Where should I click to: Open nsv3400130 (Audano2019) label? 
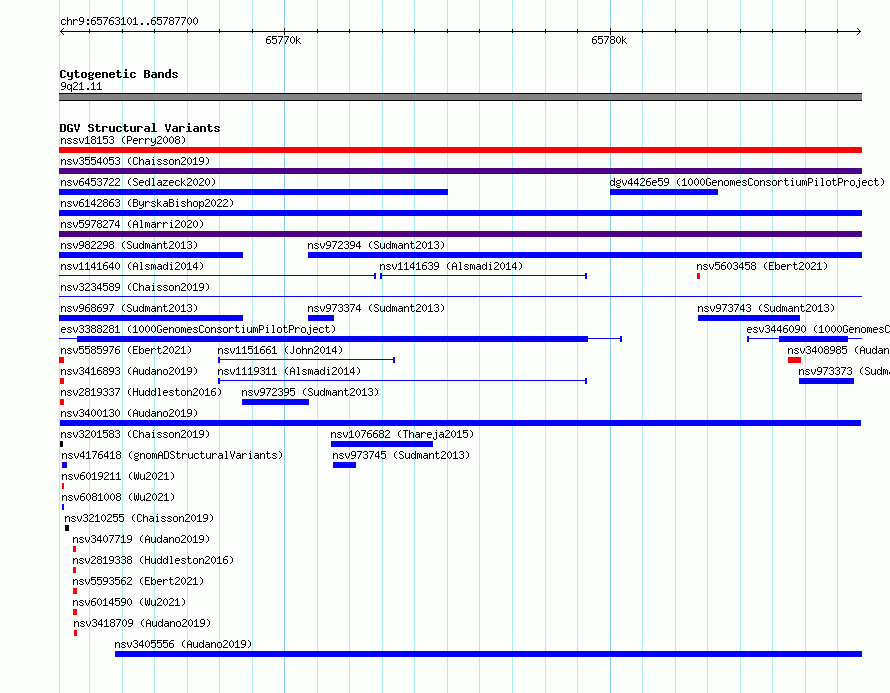(x=129, y=413)
